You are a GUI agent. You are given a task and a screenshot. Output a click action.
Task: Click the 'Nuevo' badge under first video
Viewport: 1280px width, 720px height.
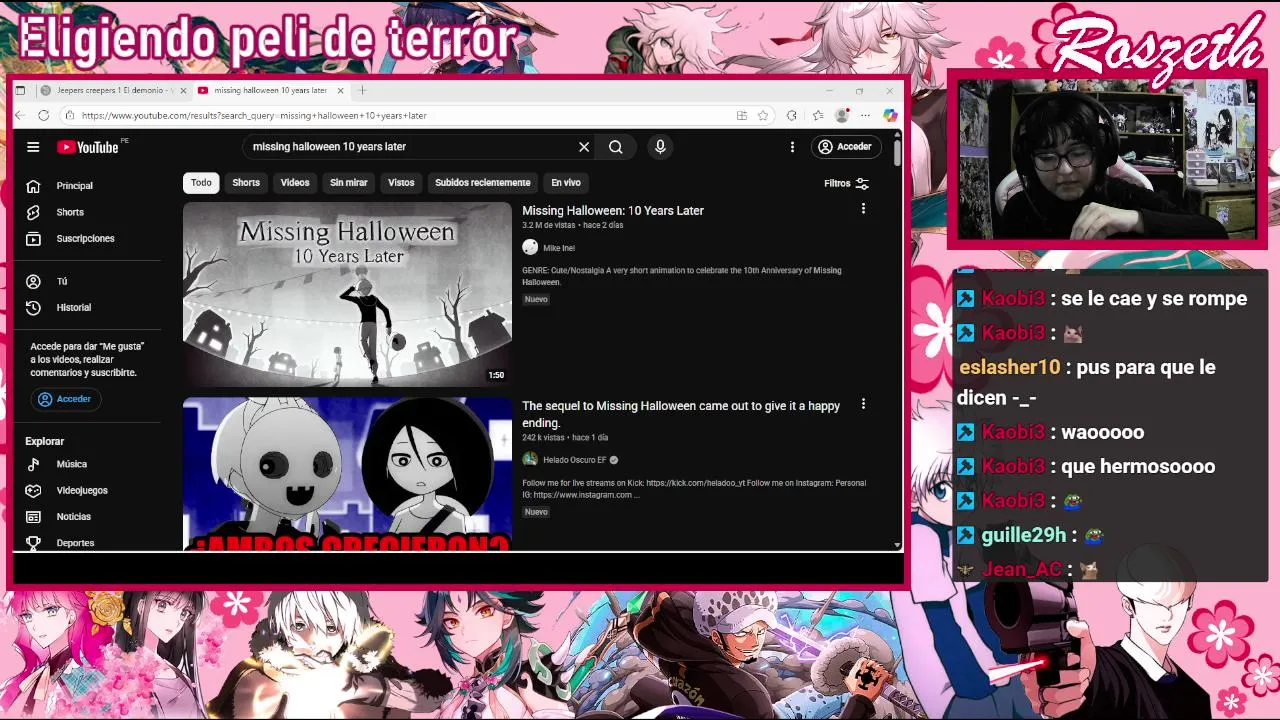[536, 300]
